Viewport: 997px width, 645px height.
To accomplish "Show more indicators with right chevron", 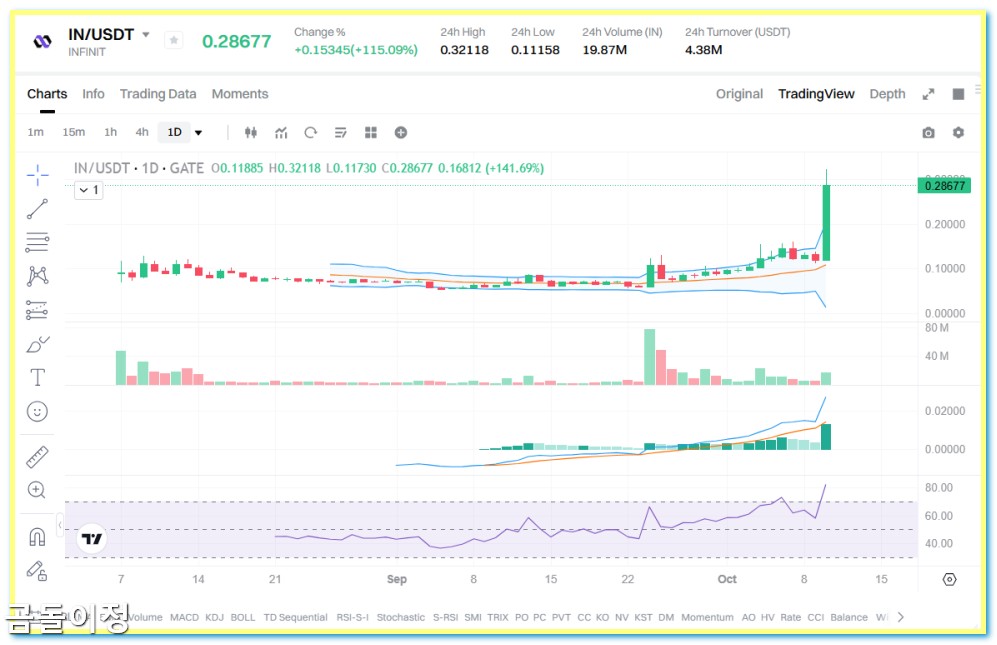I will (x=900, y=616).
